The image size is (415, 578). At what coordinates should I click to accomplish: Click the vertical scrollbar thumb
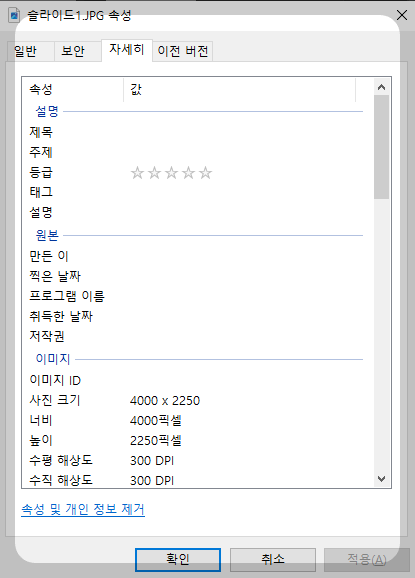tap(381, 147)
